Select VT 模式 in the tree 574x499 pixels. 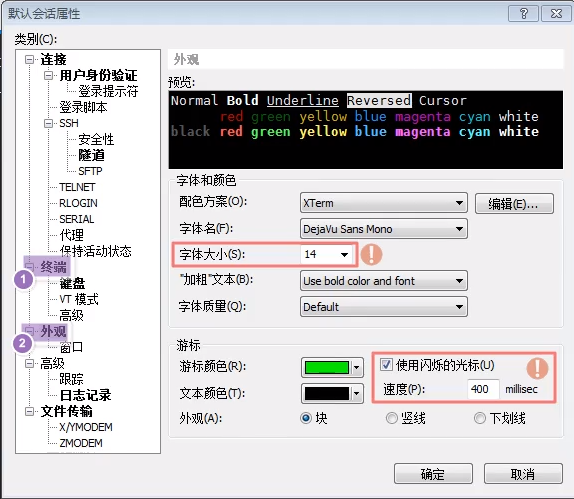[x=79, y=299]
